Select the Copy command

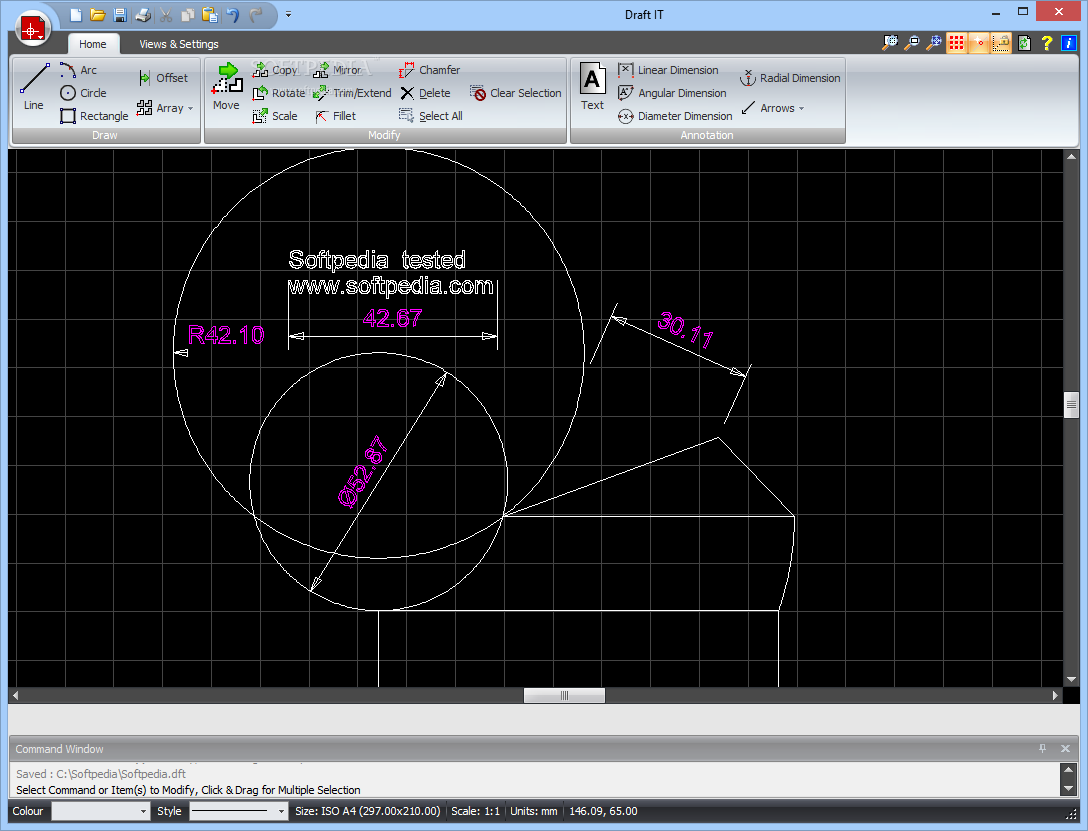pyautogui.click(x=275, y=70)
